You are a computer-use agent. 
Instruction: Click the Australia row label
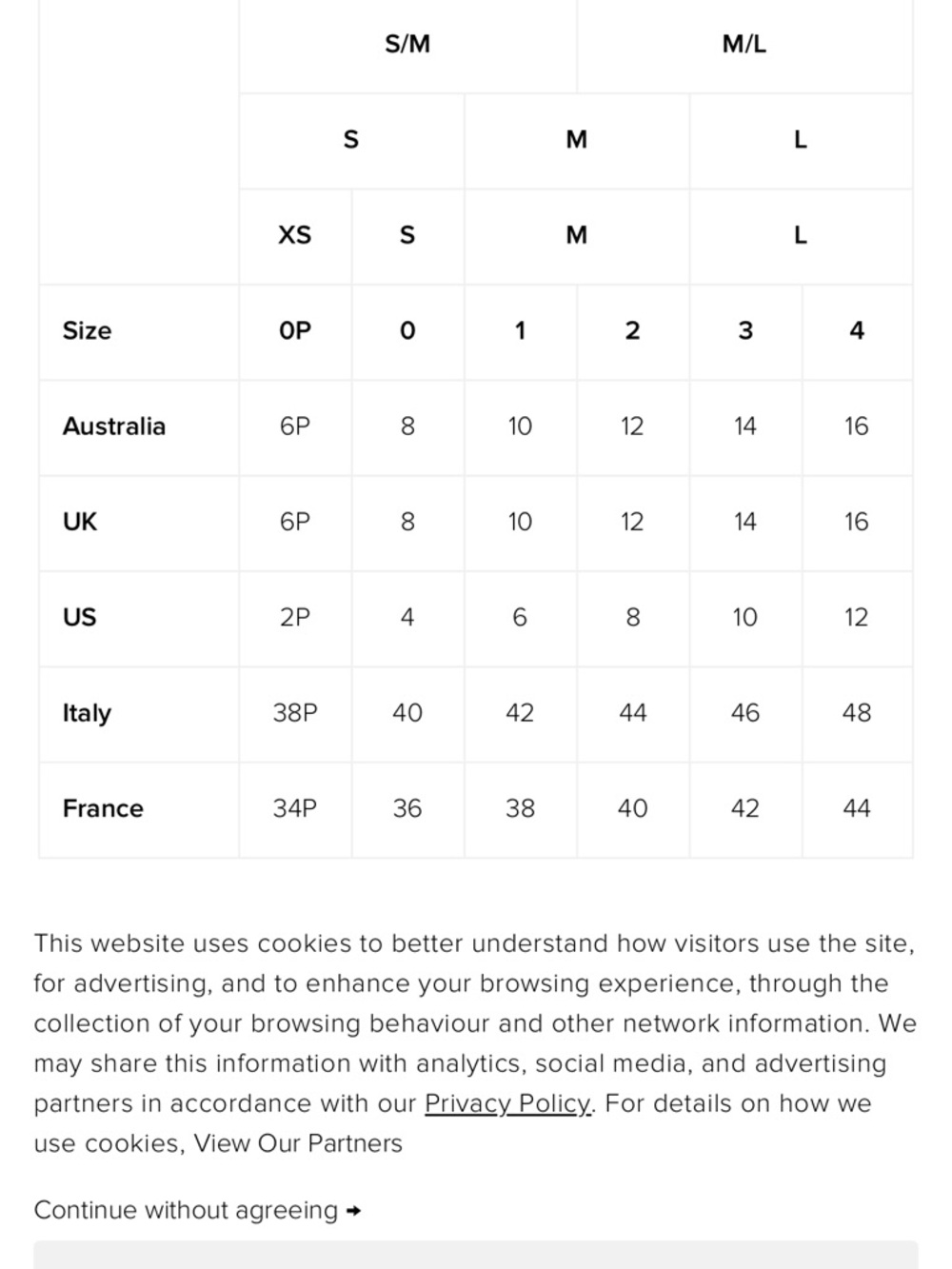click(x=114, y=426)
